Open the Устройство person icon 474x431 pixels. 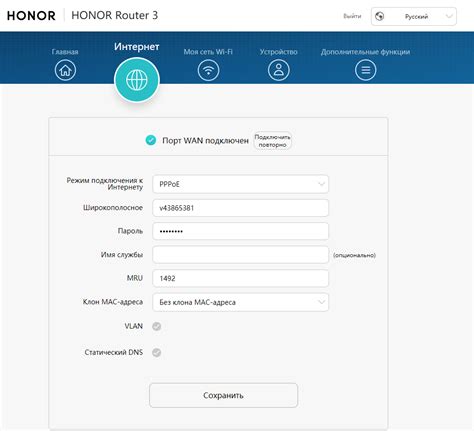click(279, 70)
